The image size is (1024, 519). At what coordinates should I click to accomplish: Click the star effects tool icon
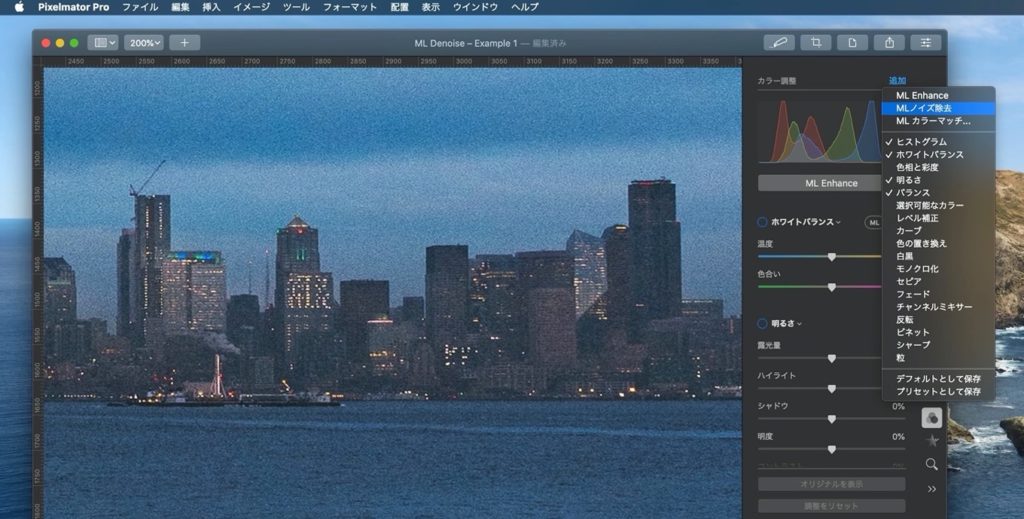point(931,441)
